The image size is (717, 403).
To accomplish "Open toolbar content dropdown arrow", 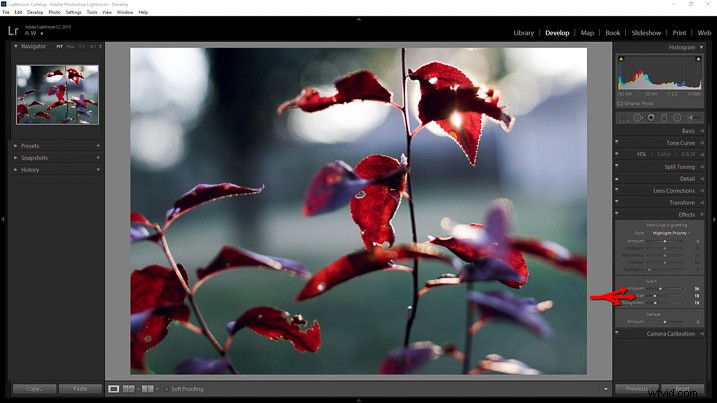I will (605, 389).
